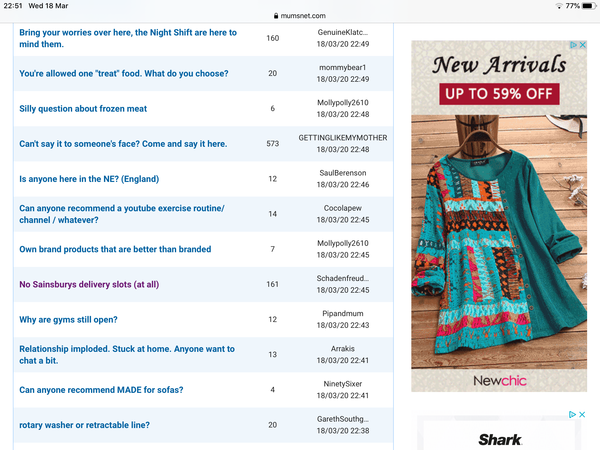This screenshot has height=450, width=600.
Task: Open AdChoices info on Newchic ad
Action: point(573,45)
